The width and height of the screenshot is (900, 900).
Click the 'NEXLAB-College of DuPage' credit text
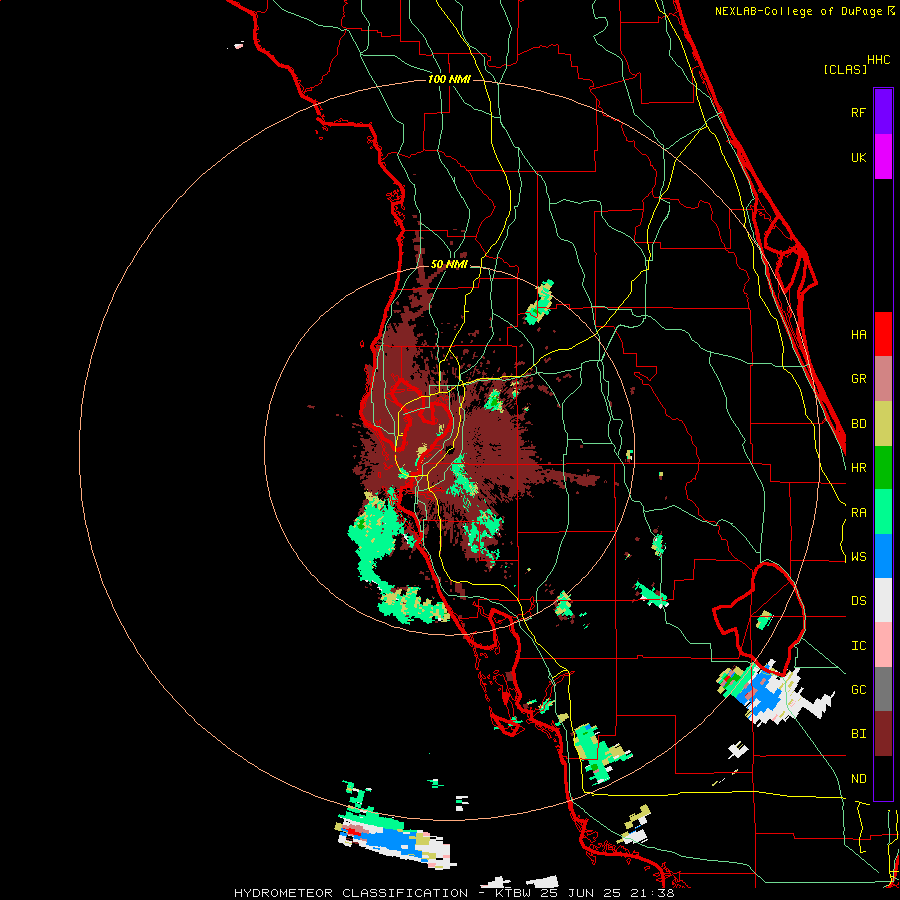pyautogui.click(x=798, y=11)
